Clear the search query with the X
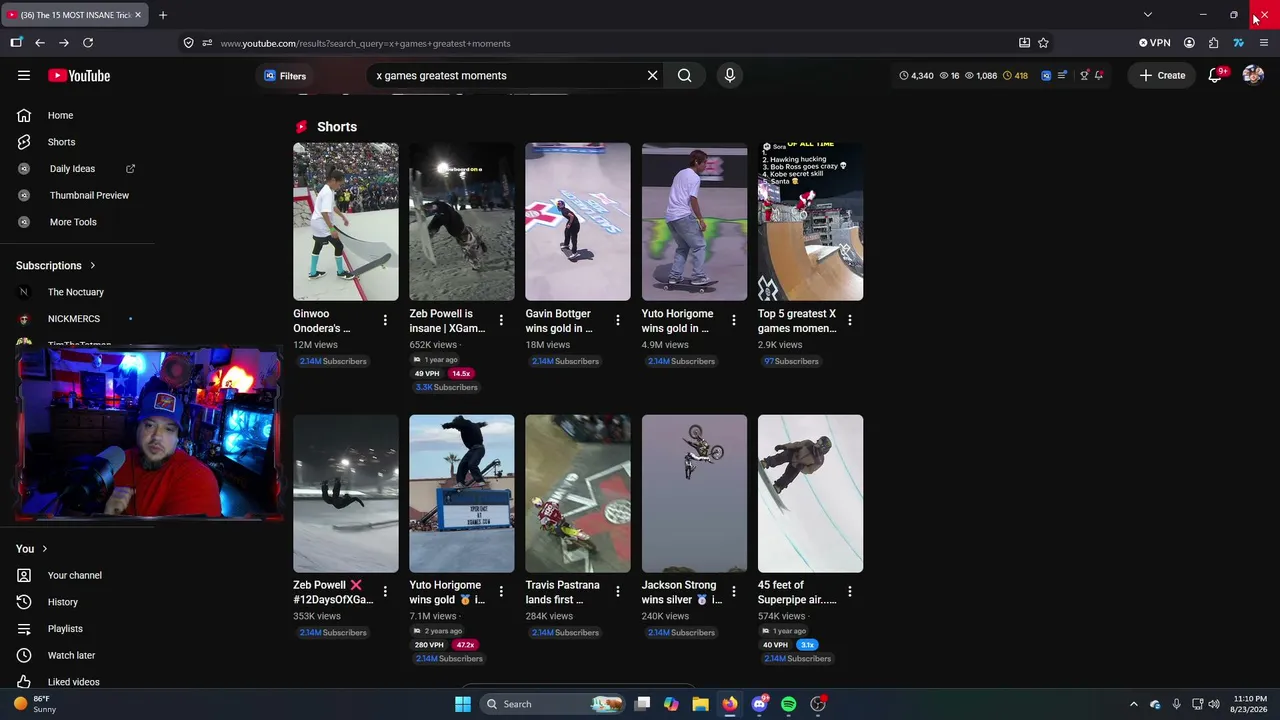The width and height of the screenshot is (1280, 720). [x=652, y=75]
